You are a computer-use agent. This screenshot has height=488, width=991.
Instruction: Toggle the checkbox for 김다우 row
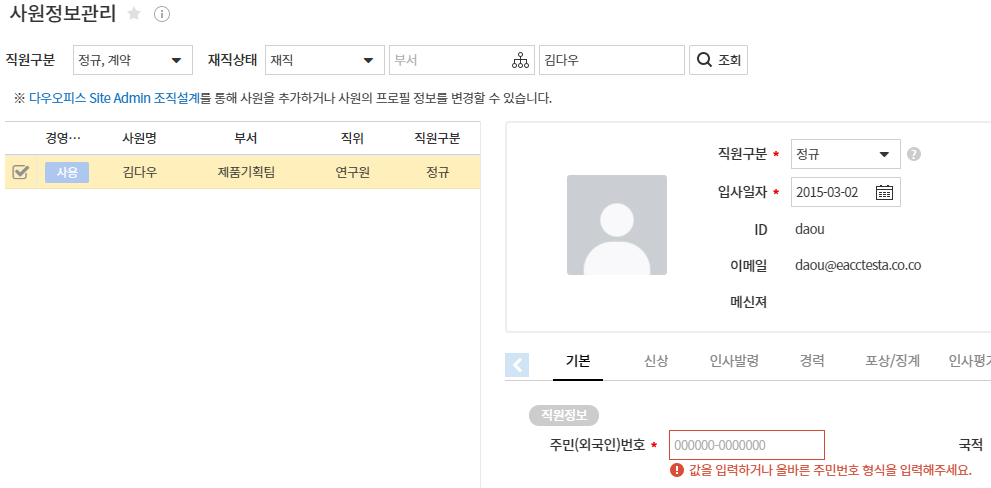(20, 172)
